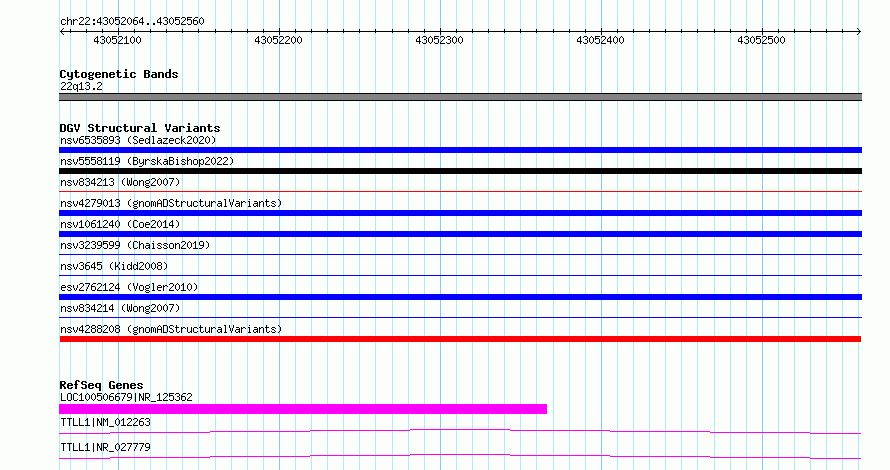
Task: Open variant label nsv834213 (Wong2007)
Action: tap(120, 182)
